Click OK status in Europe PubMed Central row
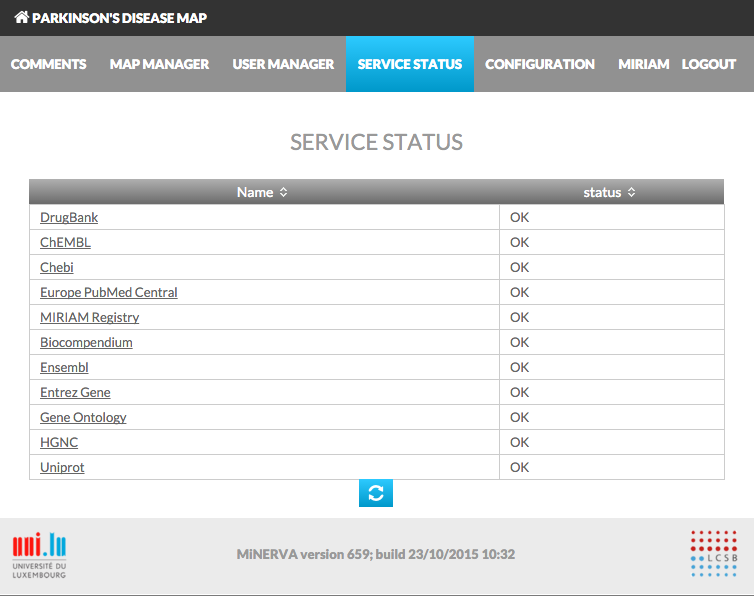 (x=519, y=292)
